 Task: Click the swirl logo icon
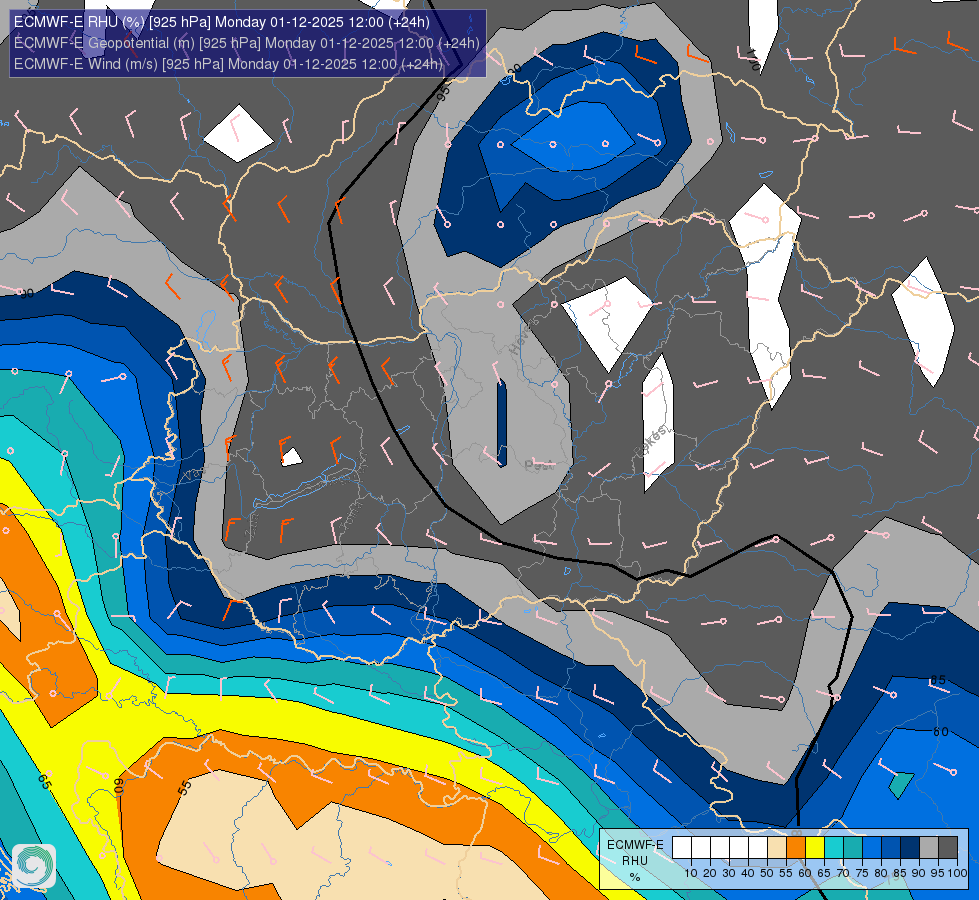[x=34, y=866]
